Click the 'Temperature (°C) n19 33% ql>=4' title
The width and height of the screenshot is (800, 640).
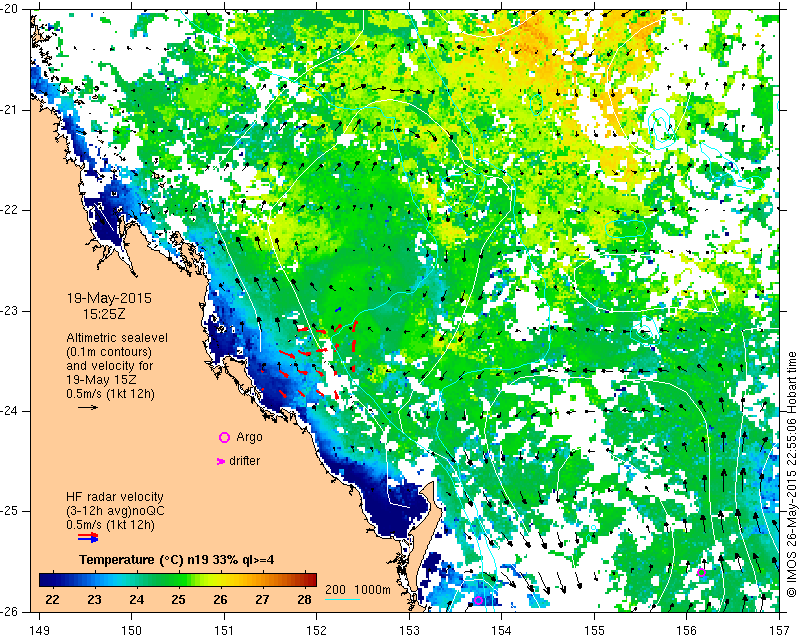(177, 560)
